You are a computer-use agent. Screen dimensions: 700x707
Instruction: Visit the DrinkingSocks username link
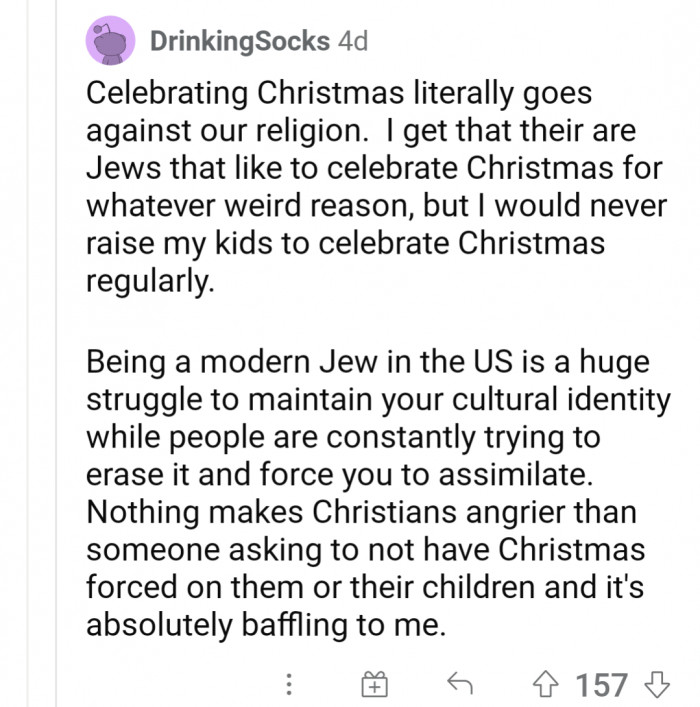tap(239, 42)
